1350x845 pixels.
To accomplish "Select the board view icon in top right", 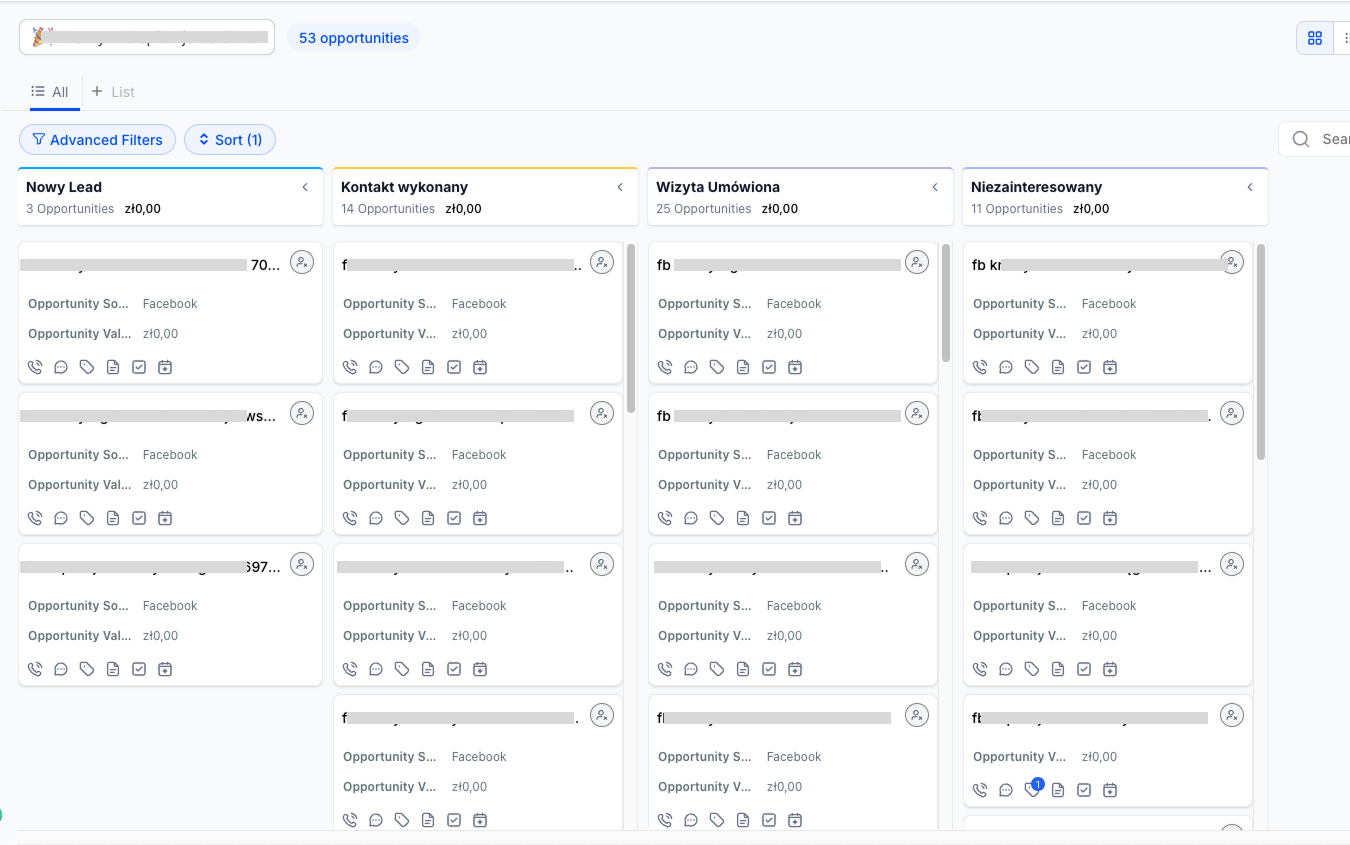I will [1314, 37].
